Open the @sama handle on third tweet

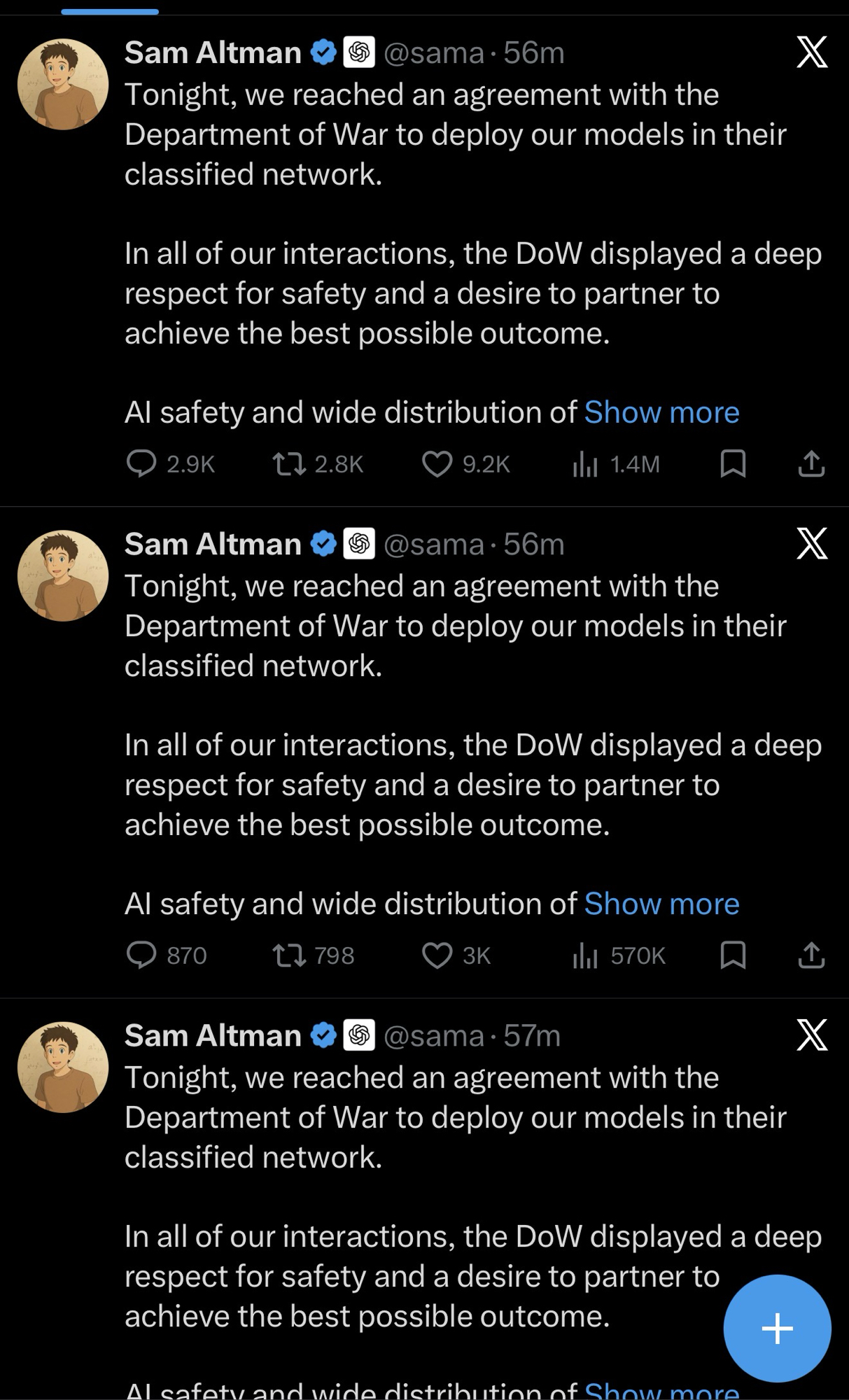coord(434,1035)
